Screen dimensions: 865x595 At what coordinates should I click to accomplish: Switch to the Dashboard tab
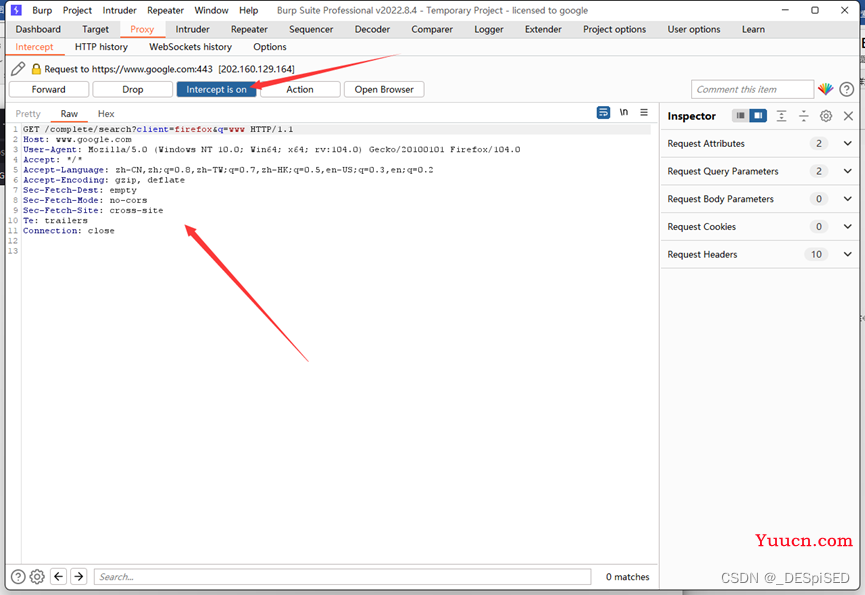(38, 29)
